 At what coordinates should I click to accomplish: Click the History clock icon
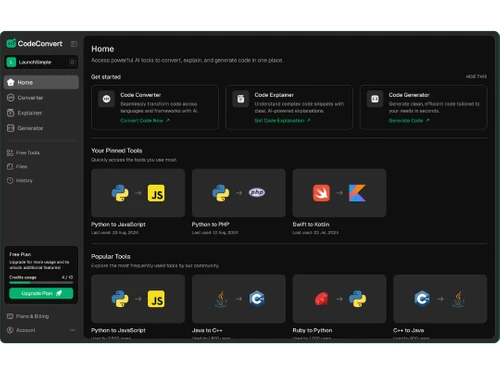point(10,180)
